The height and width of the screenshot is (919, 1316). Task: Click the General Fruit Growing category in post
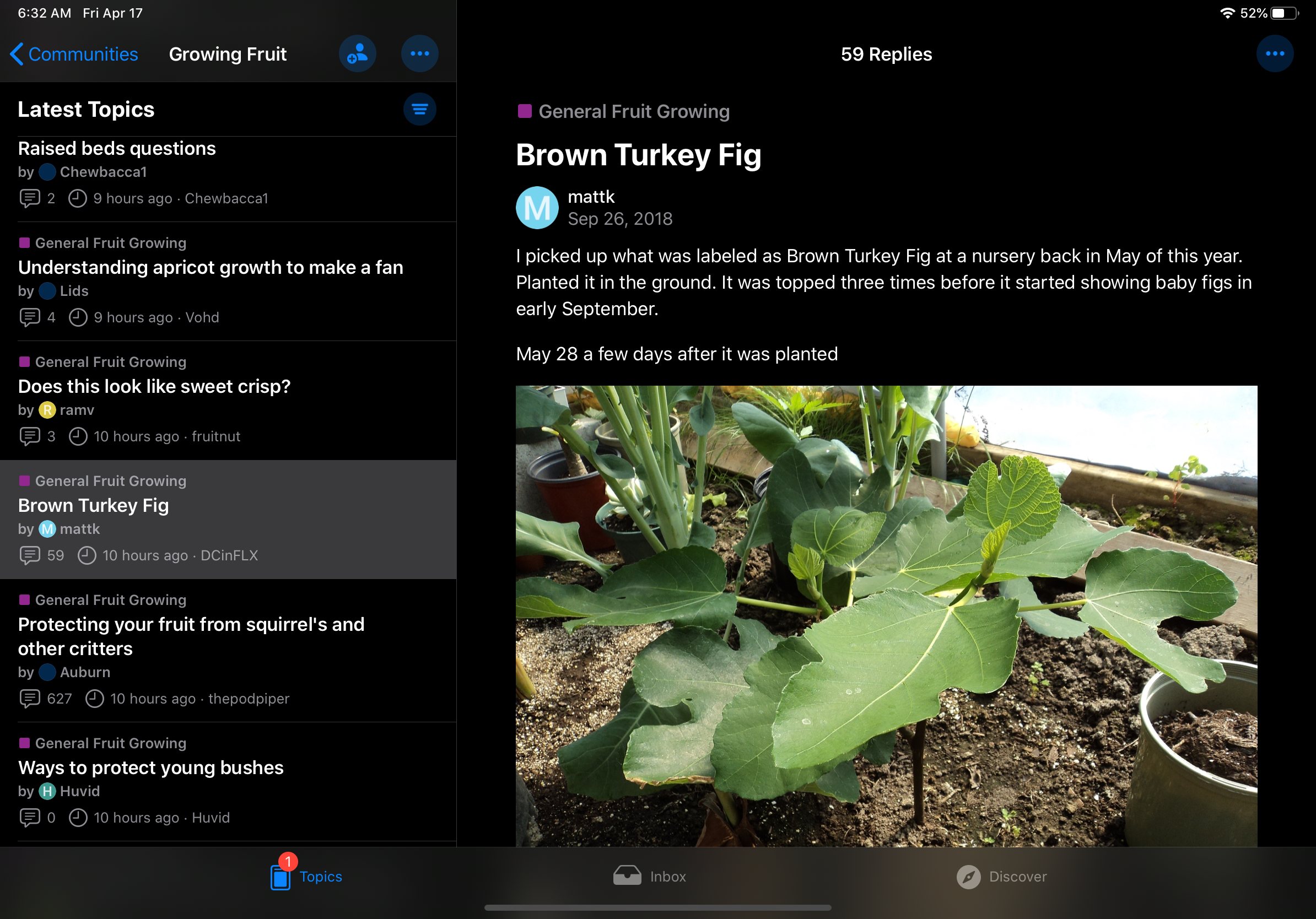(634, 111)
